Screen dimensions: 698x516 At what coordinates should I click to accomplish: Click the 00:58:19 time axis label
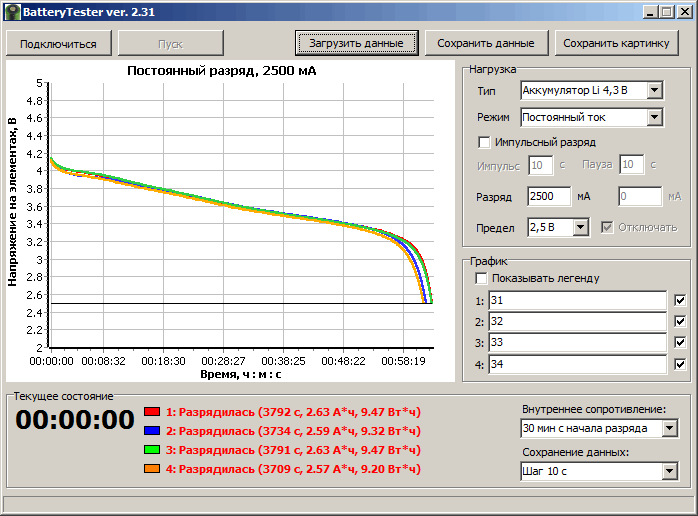pyautogui.click(x=403, y=361)
